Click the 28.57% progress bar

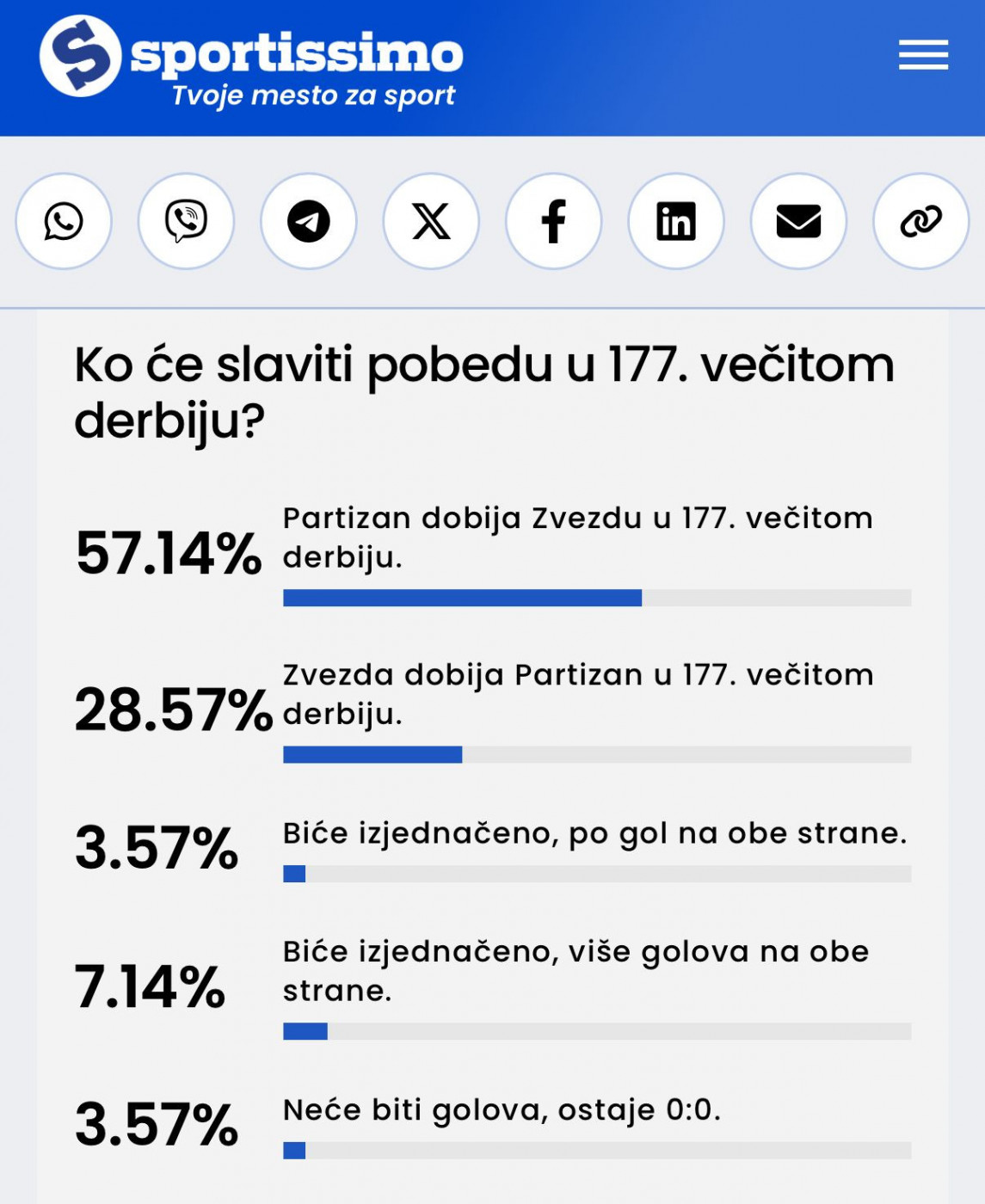click(x=597, y=754)
